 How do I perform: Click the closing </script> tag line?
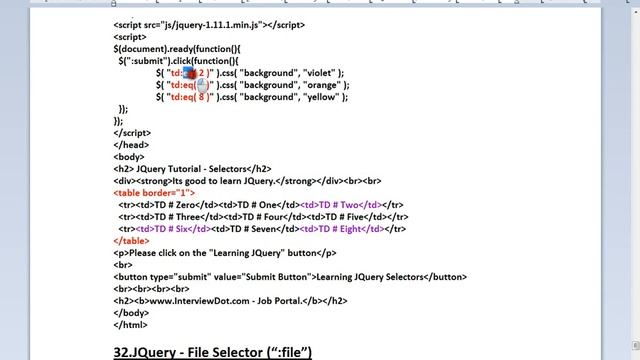click(132, 133)
